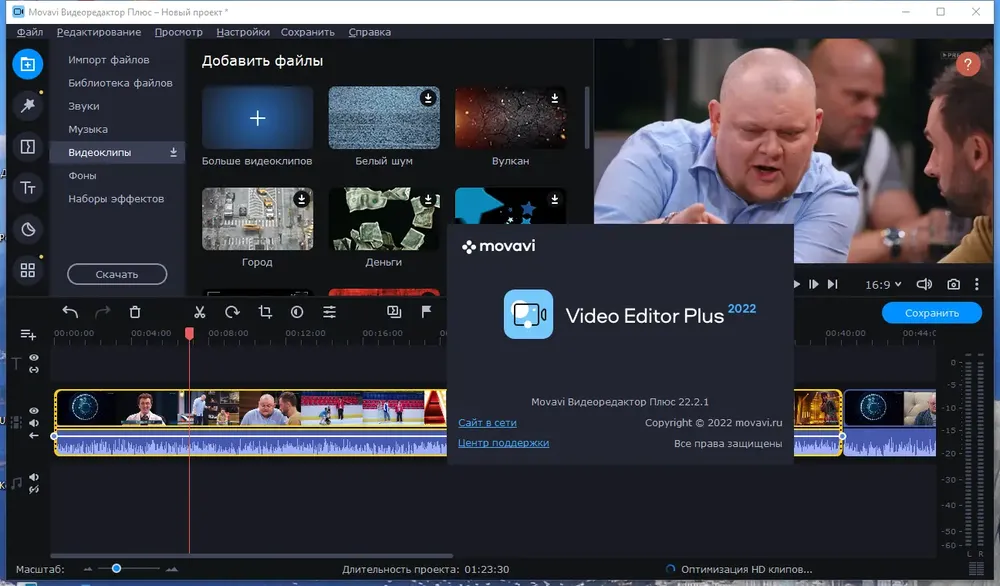Open the transition wizard icon
The image size is (1000, 586).
(394, 312)
